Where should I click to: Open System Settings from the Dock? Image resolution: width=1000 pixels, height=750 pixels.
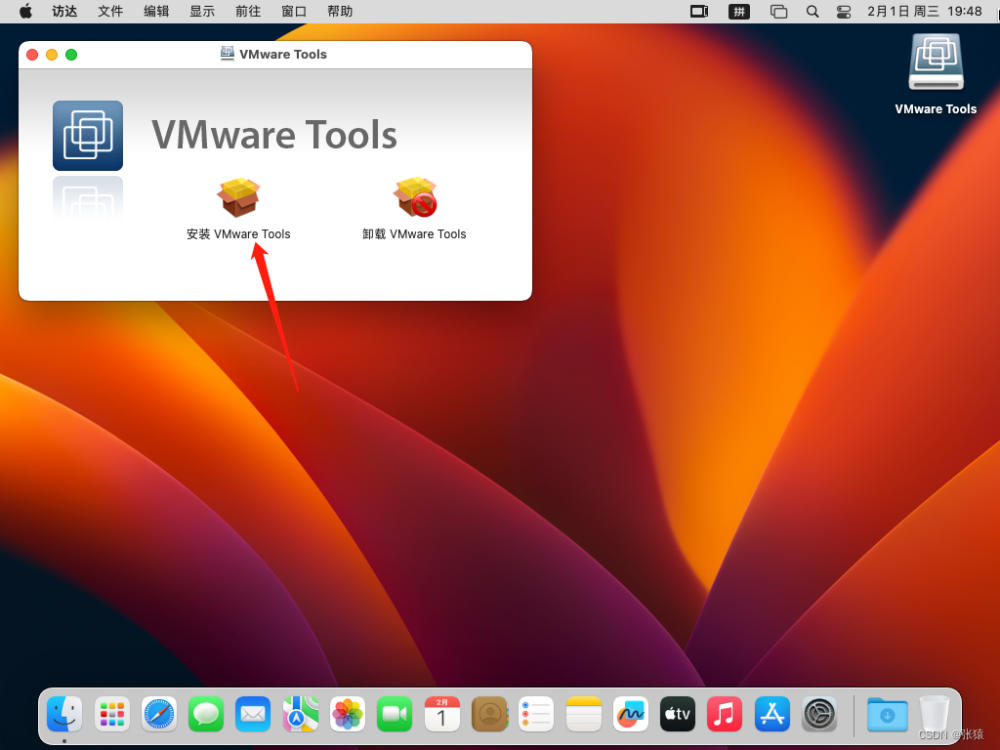[x=820, y=714]
